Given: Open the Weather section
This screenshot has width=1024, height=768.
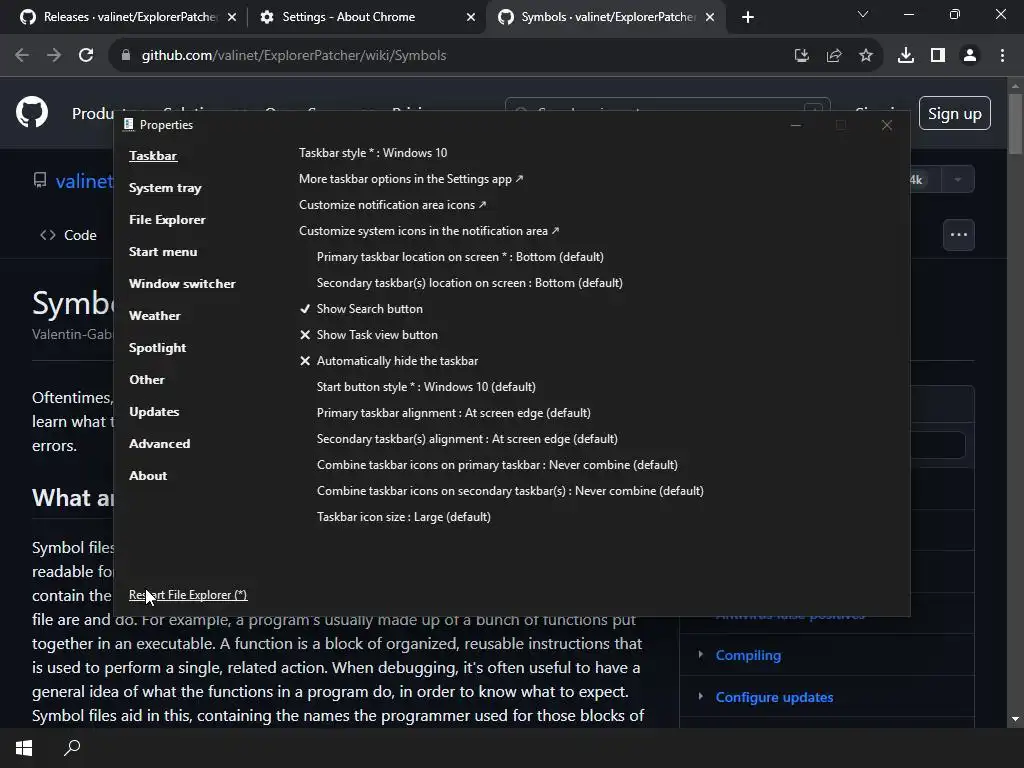Looking at the screenshot, I should 155,315.
